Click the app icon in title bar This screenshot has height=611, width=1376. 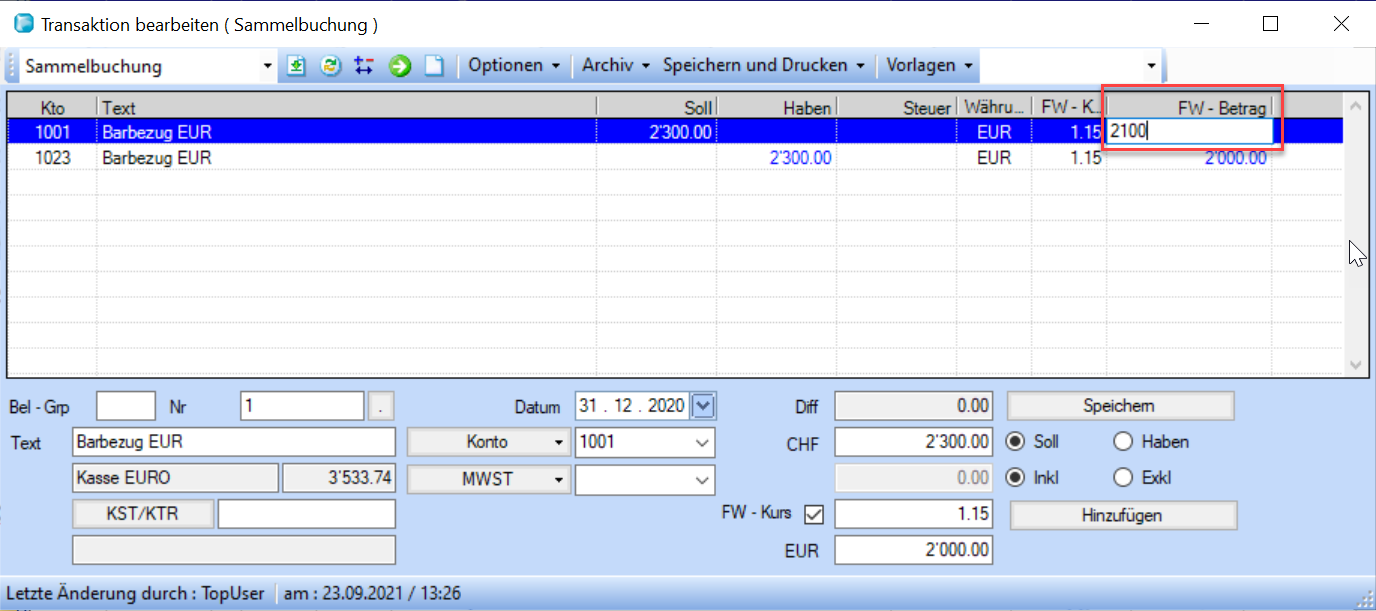pyautogui.click(x=22, y=24)
